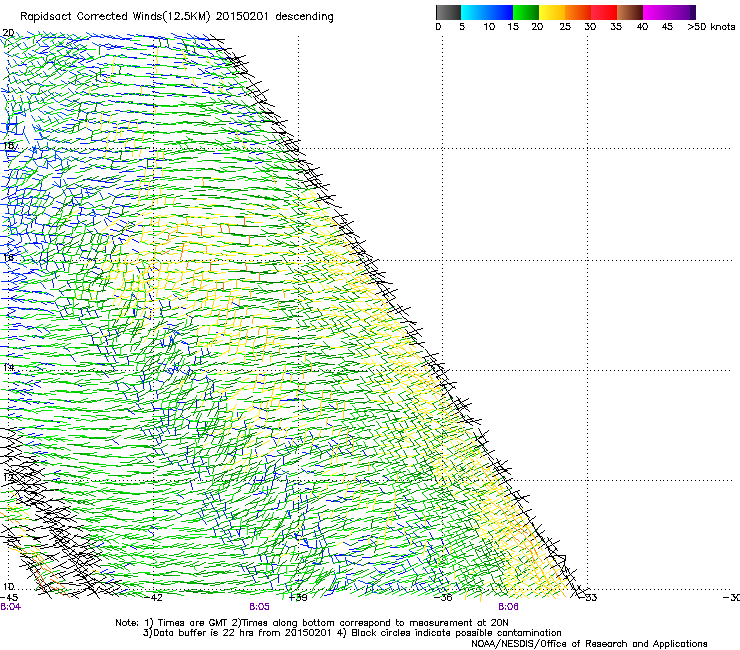Click the latitude '10' axis label
Screen dimensions: 740x650
click(8, 587)
